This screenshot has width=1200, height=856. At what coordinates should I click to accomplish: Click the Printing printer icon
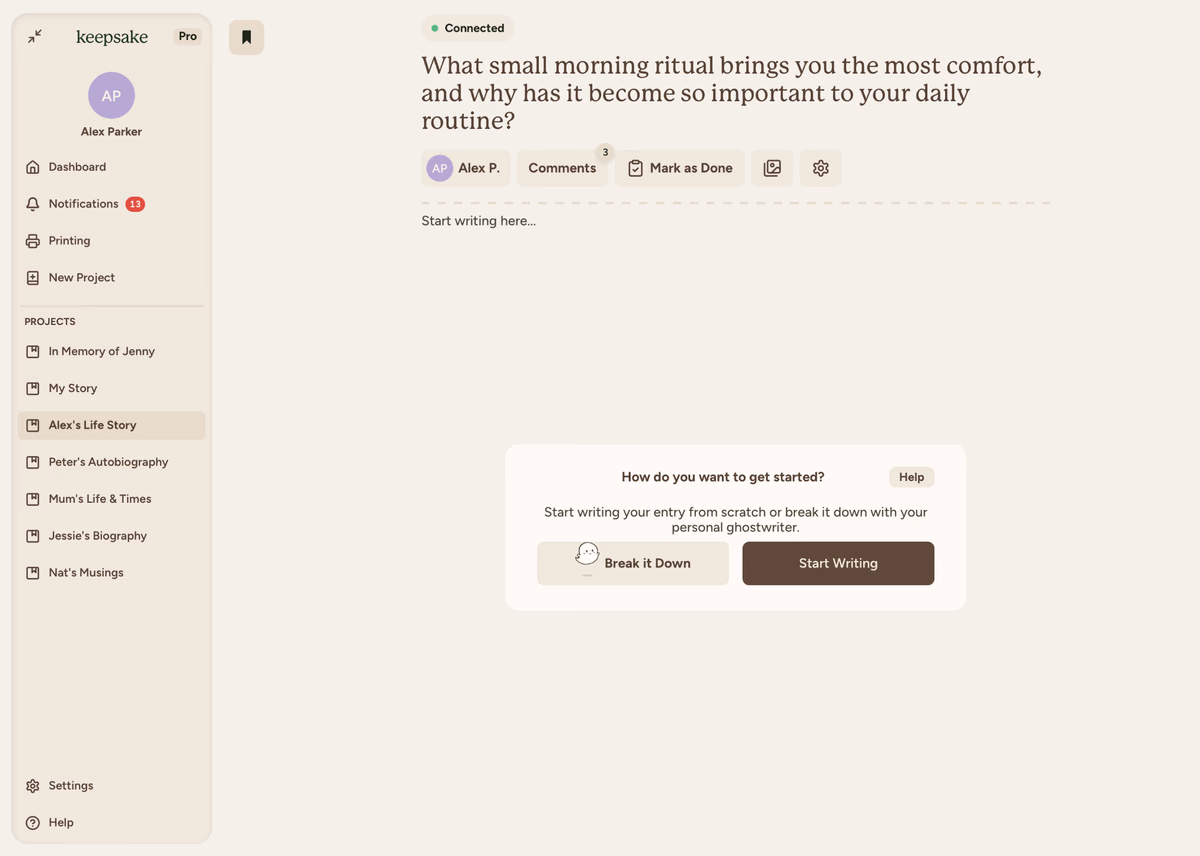coord(33,241)
